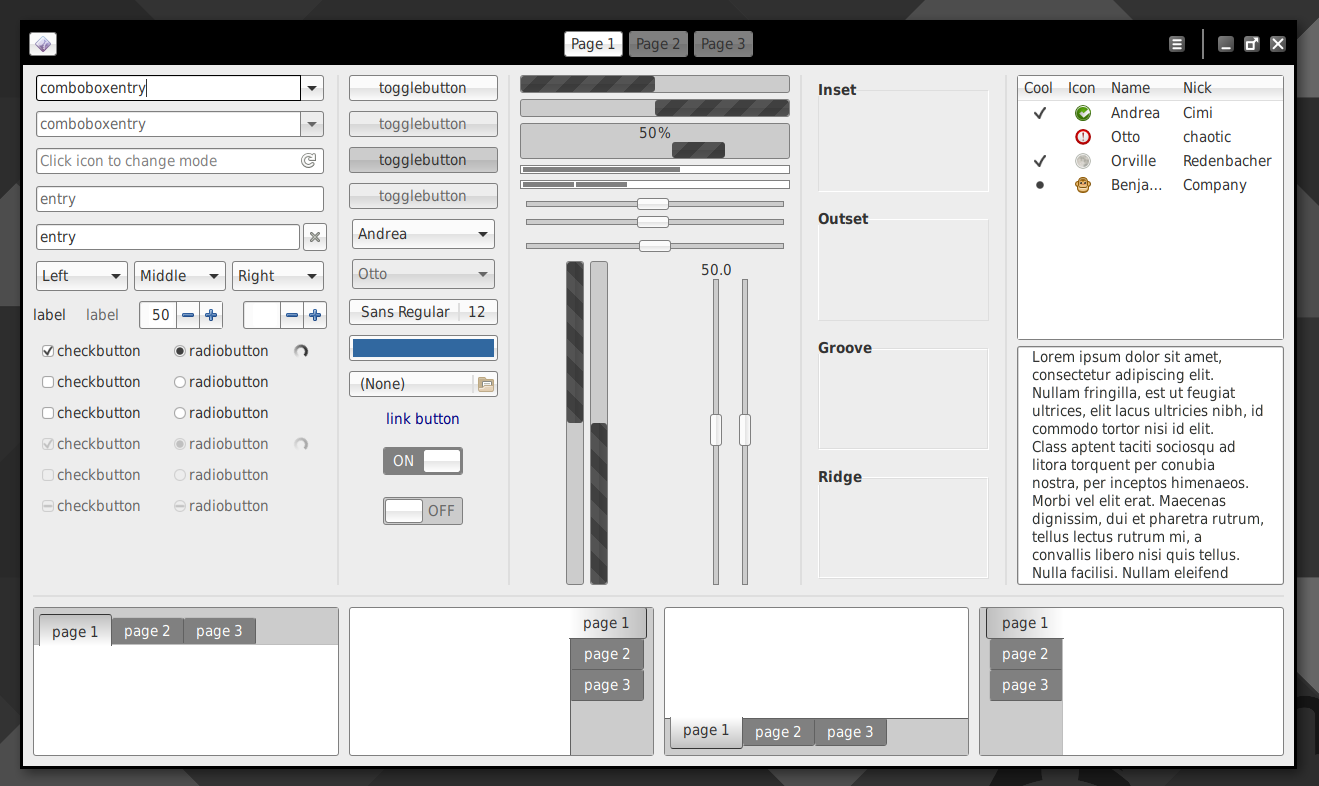Click the vertical slider handle under 50.0

click(x=716, y=430)
